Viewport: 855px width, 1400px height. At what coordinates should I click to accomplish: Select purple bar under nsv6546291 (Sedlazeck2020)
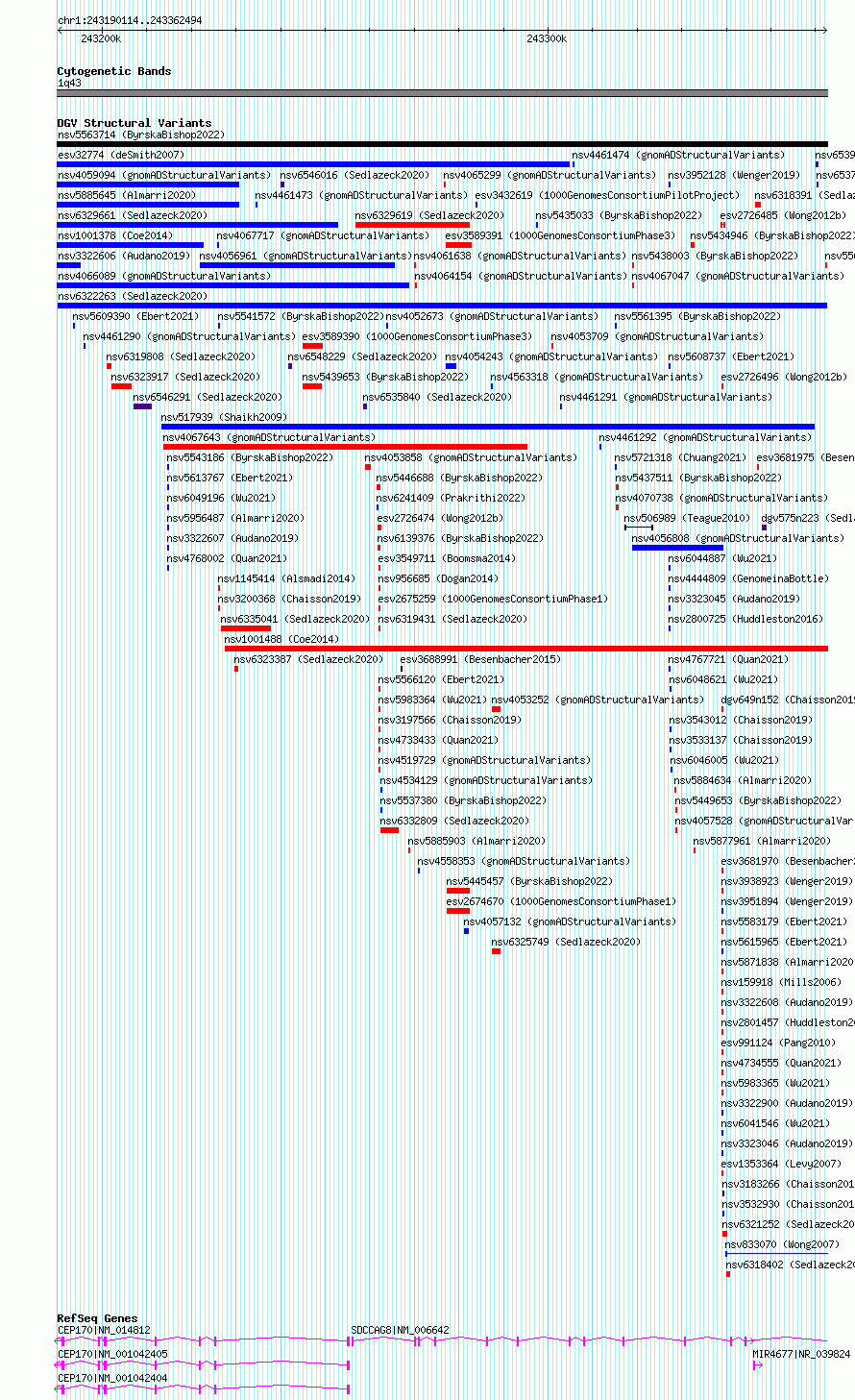142,406
